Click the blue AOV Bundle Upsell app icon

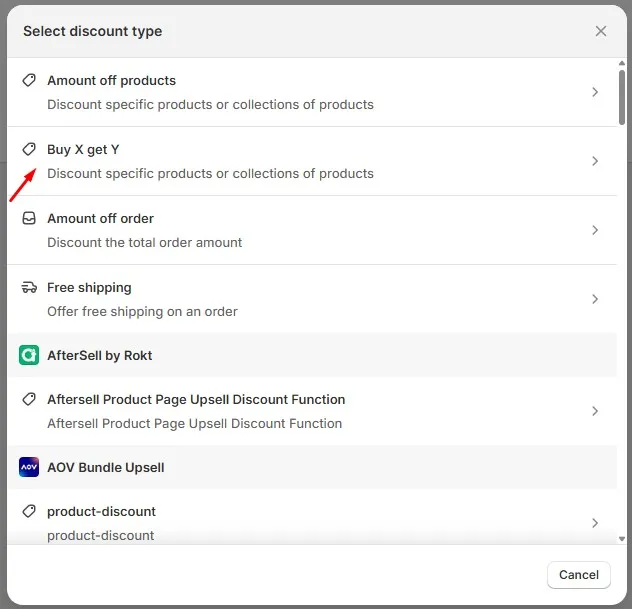29,467
